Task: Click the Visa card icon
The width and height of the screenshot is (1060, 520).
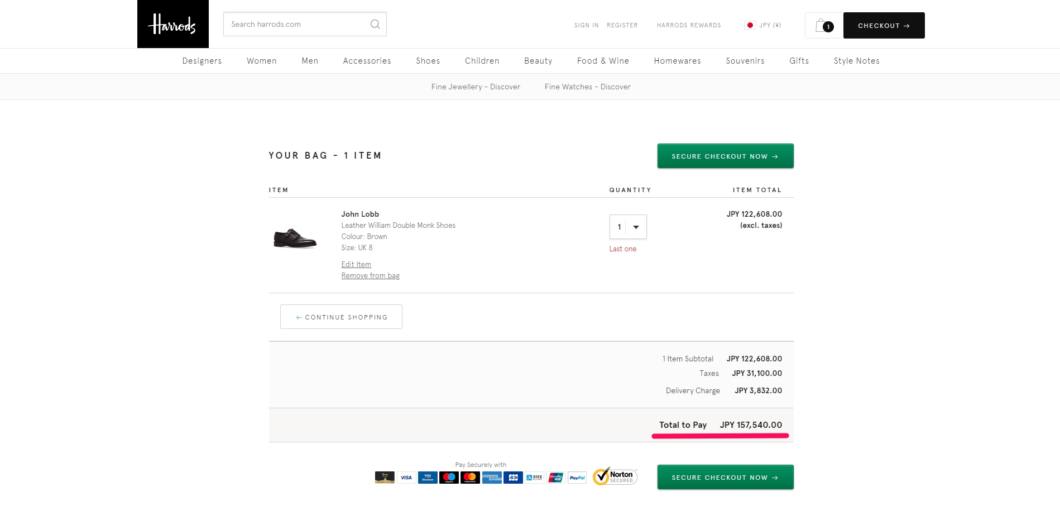Action: [406, 477]
